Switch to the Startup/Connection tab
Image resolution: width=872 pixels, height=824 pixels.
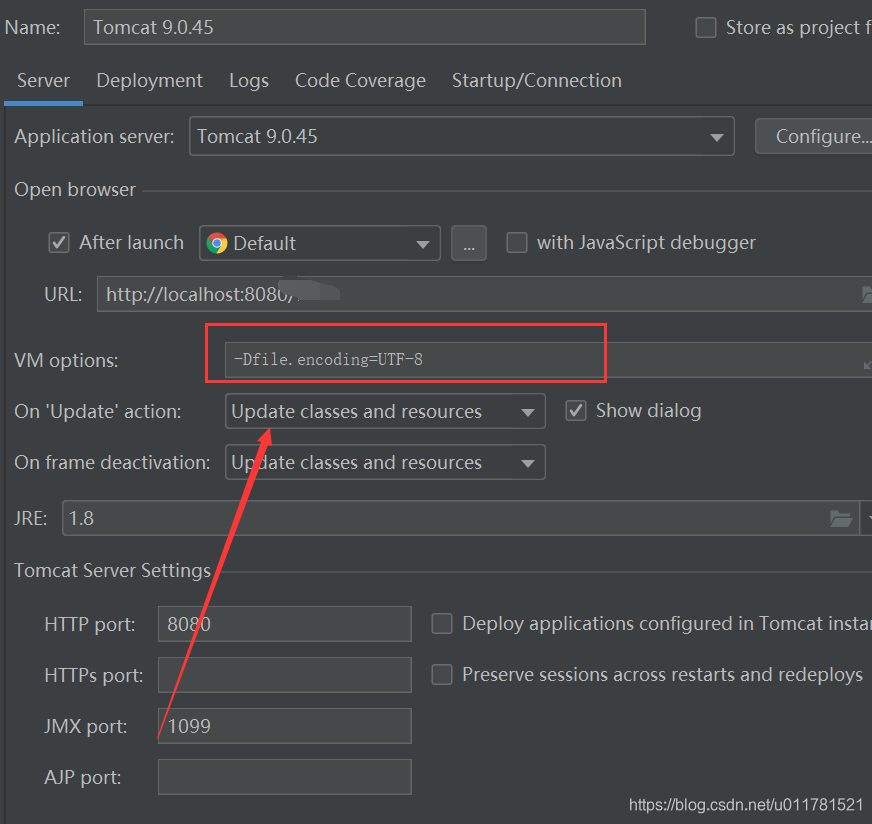(x=537, y=81)
